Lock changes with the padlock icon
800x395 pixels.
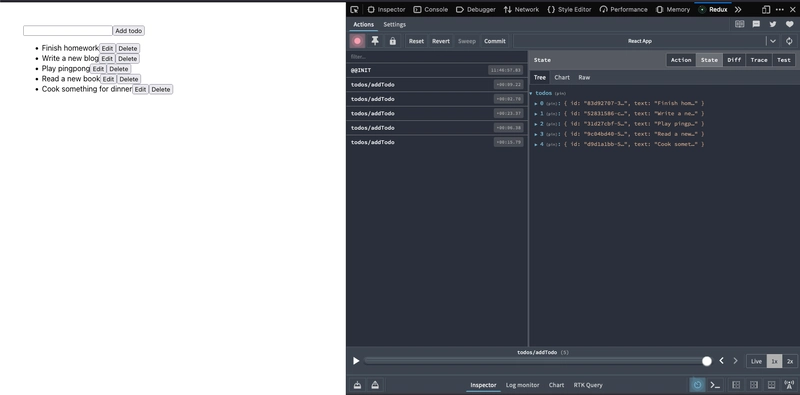pyautogui.click(x=392, y=41)
